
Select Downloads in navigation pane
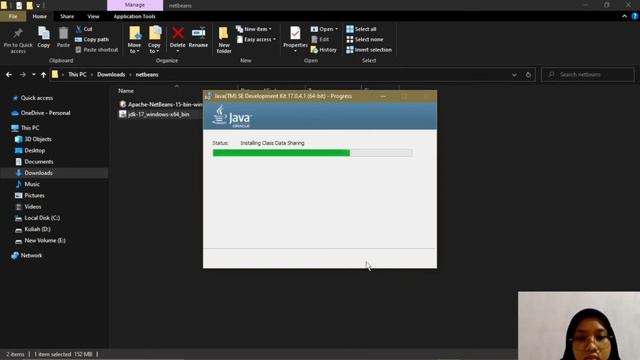pyautogui.click(x=38, y=173)
